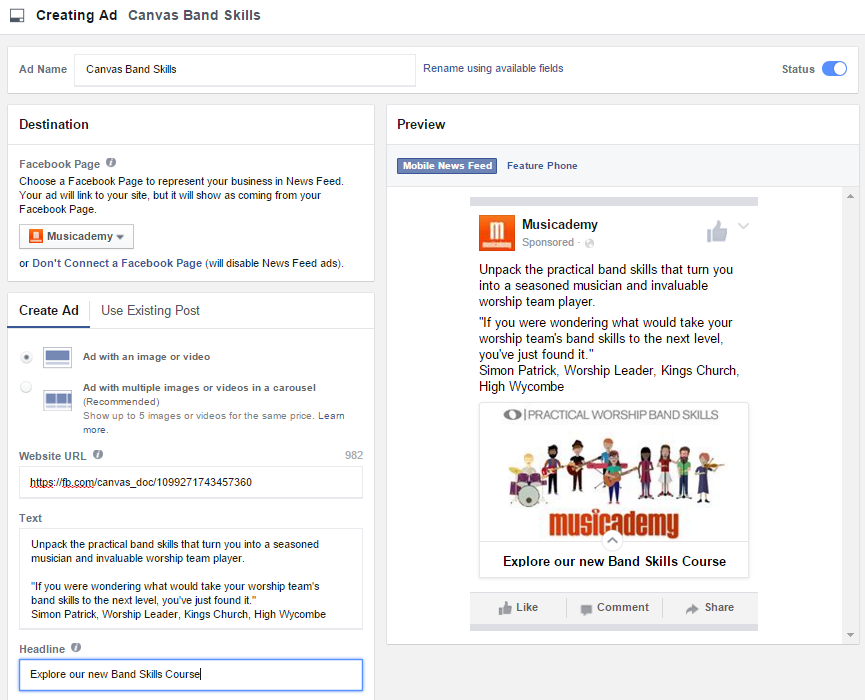Click the 982 character count value
The height and width of the screenshot is (700, 865).
(354, 455)
